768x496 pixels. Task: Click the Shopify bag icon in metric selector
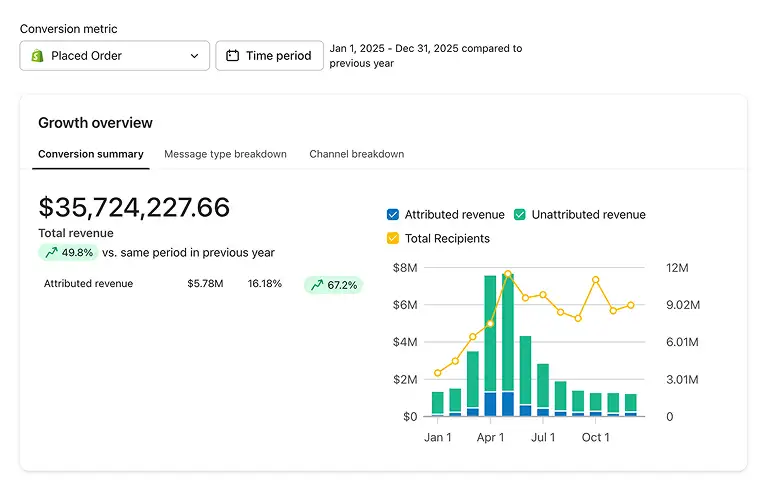coord(37,56)
